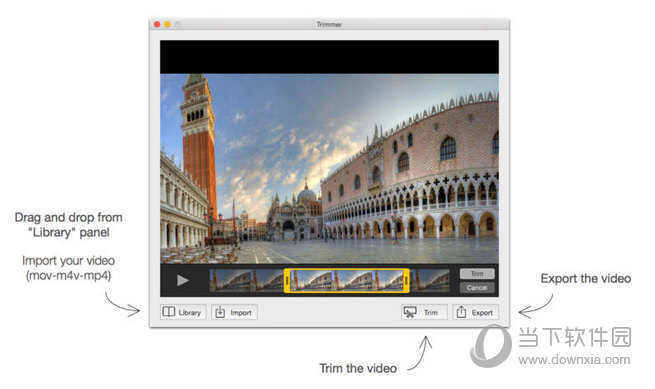The image size is (655, 389).
Task: Click the left yellow trim handle
Action: pyautogui.click(x=287, y=280)
